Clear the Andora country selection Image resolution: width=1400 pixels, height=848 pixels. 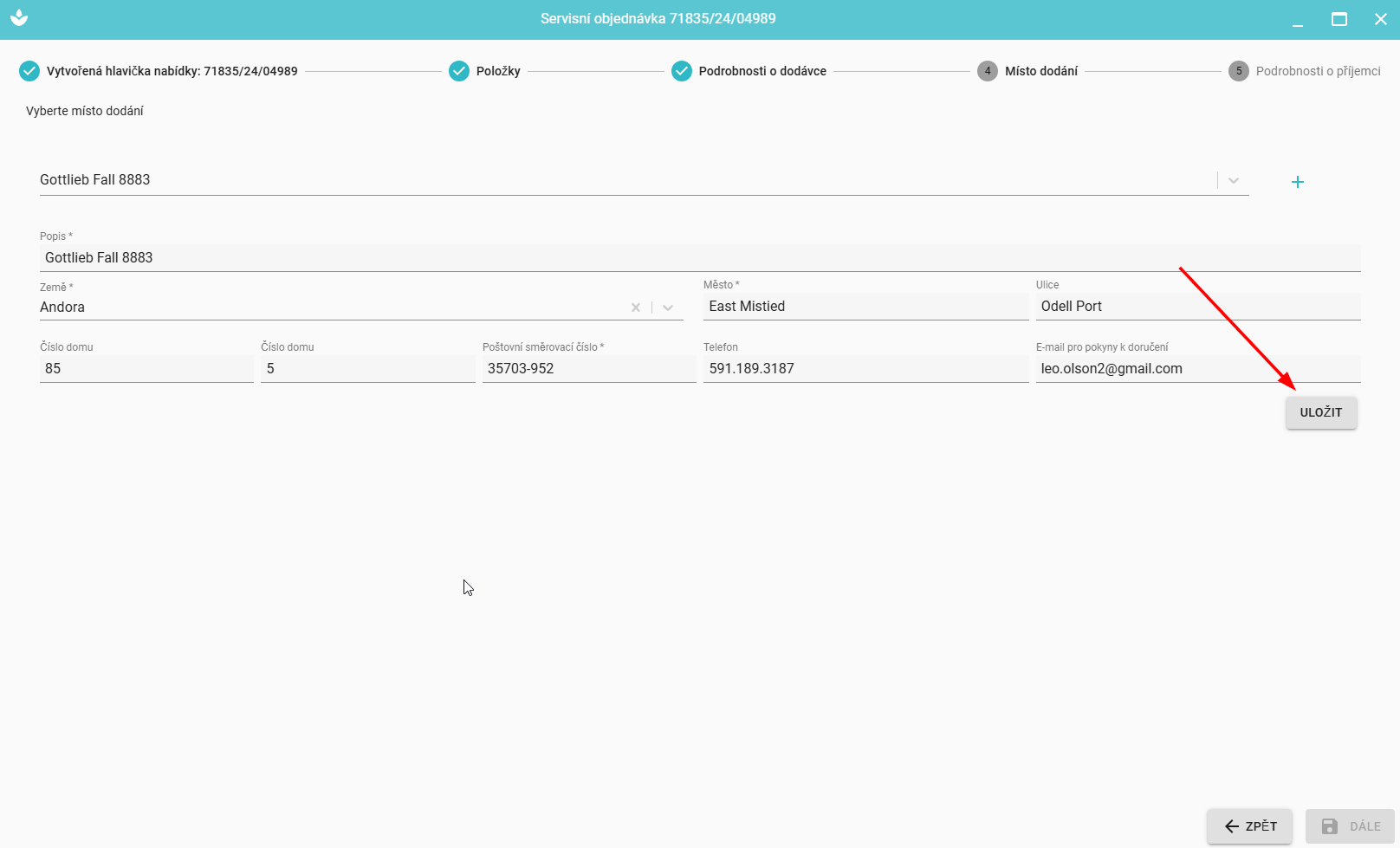(636, 307)
